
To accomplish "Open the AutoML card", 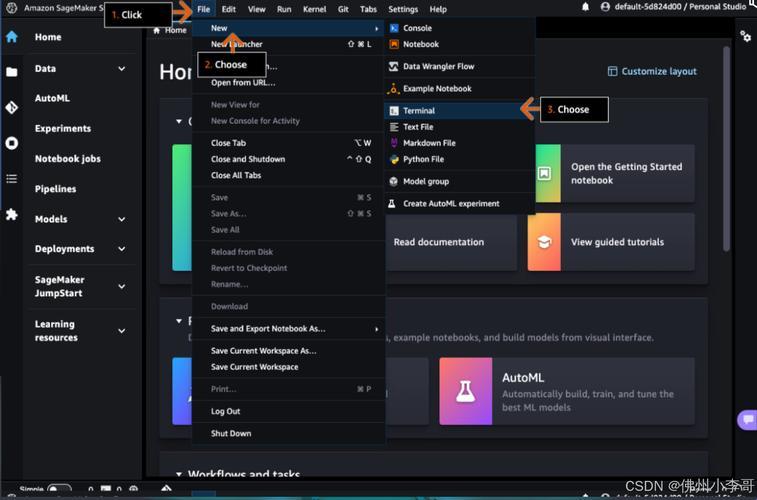I will coord(566,386).
